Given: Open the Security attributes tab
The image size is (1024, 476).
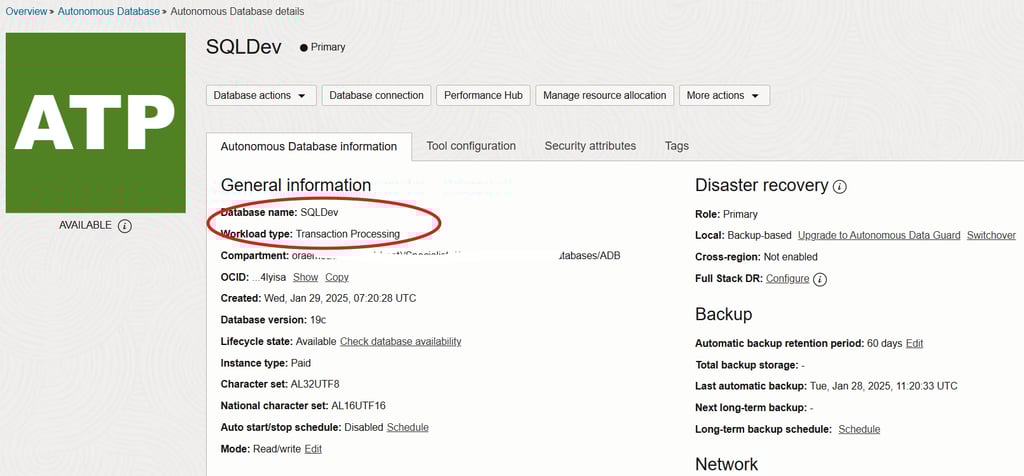Looking at the screenshot, I should coord(590,146).
